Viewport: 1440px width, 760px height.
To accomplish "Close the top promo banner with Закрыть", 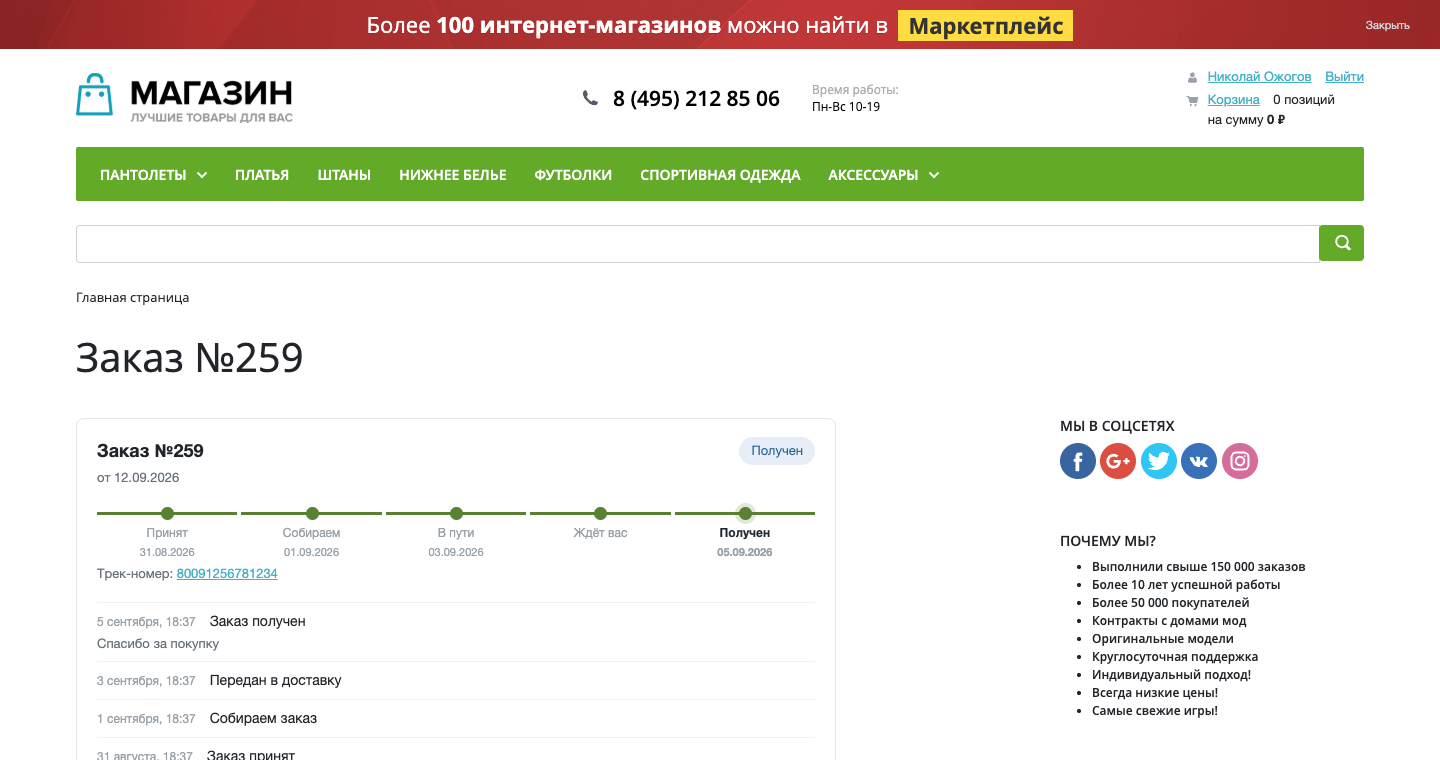I will tap(1388, 26).
